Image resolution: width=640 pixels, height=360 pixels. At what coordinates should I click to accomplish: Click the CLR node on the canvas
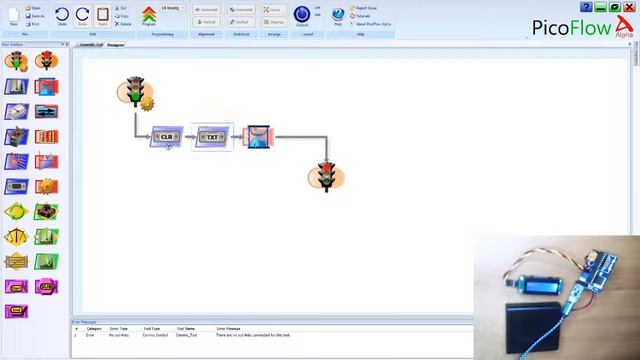click(167, 137)
